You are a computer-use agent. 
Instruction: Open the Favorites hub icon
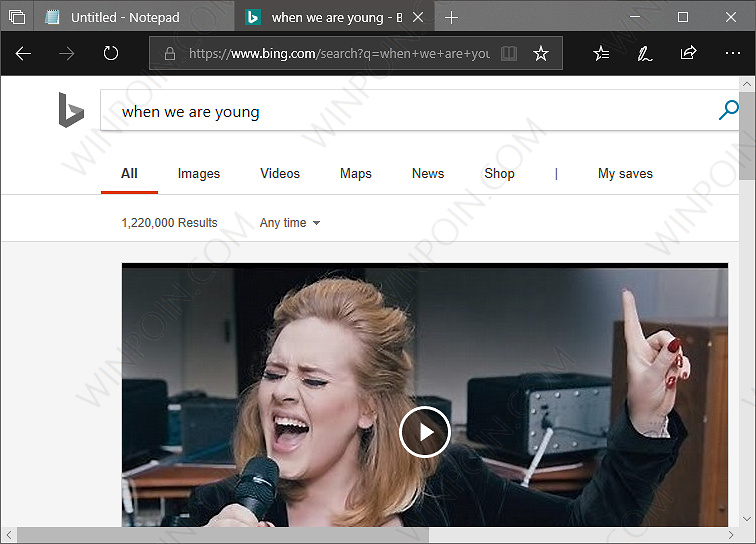601,54
